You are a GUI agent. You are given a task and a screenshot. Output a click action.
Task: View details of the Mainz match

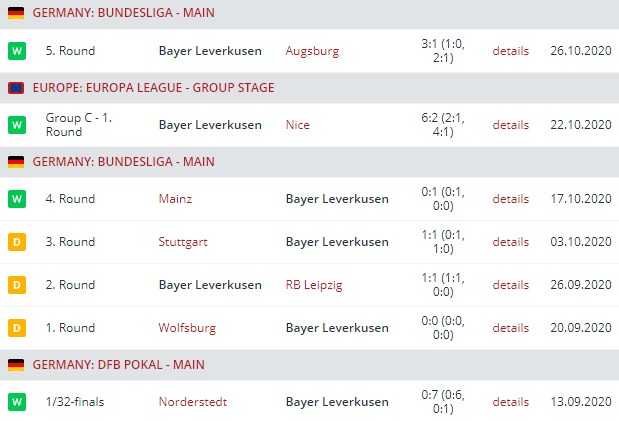coord(510,199)
